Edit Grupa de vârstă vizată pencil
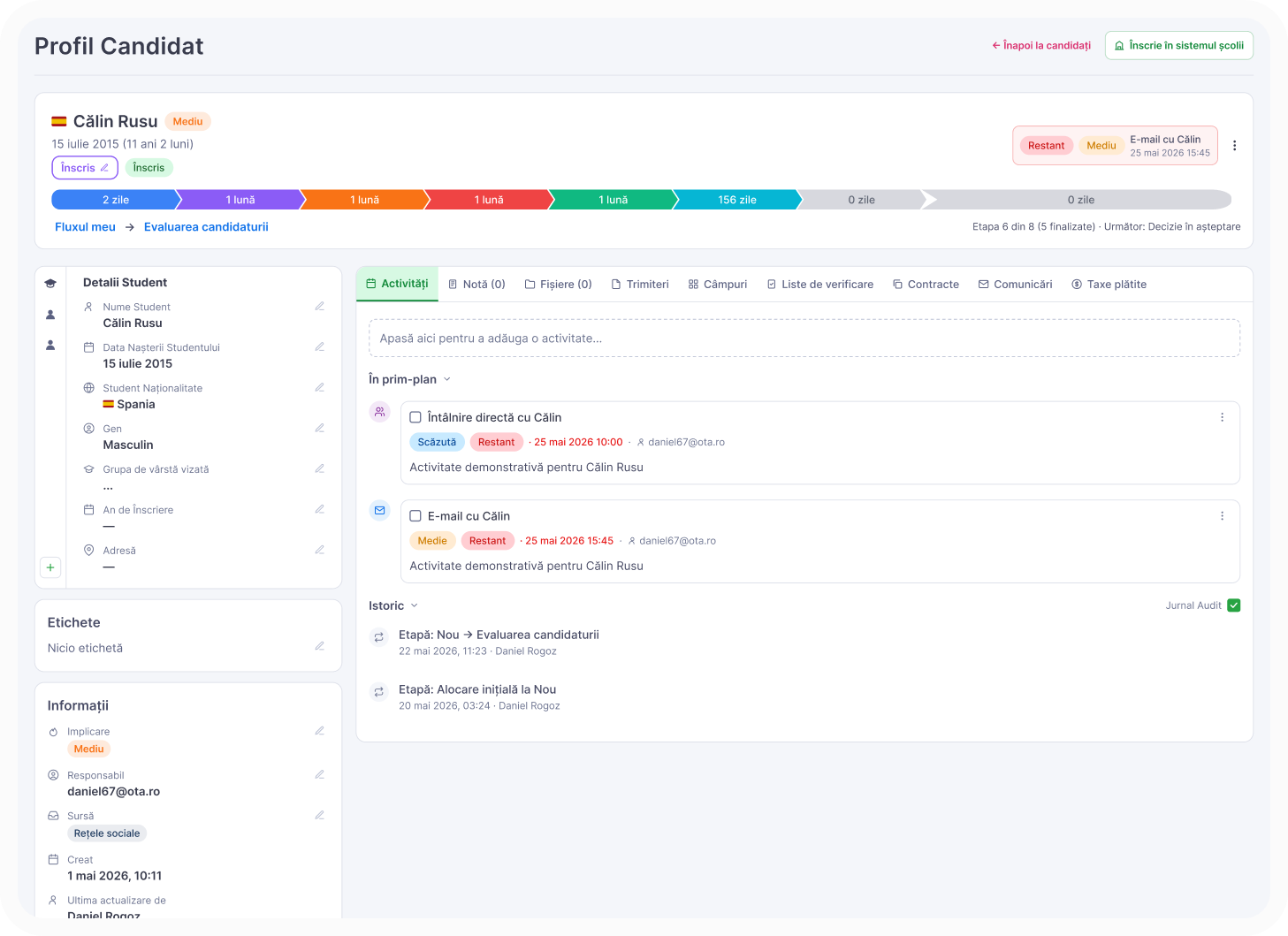Screen dimensions: 1288x936 (320, 469)
